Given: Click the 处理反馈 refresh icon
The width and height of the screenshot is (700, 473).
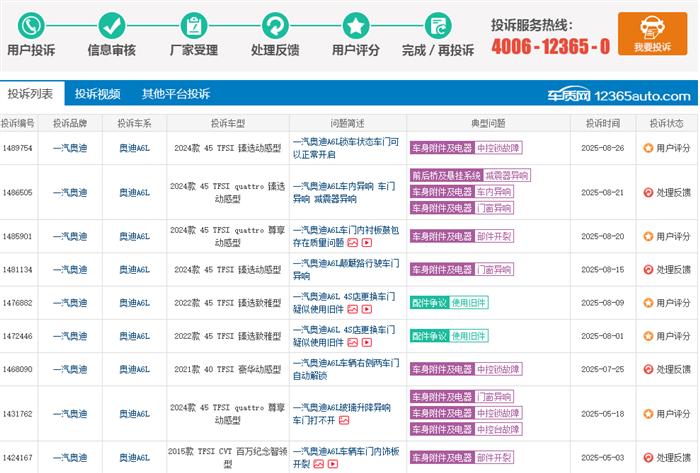Looking at the screenshot, I should (x=274, y=25).
